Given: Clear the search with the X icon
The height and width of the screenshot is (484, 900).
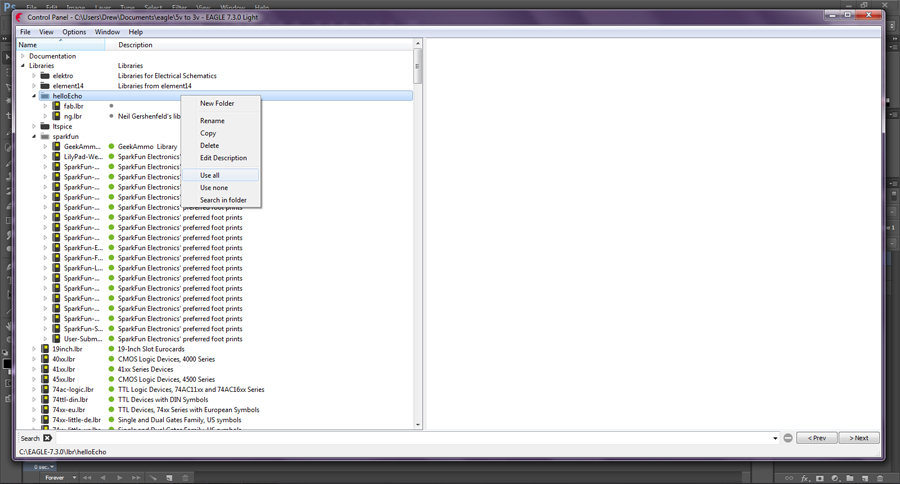Looking at the screenshot, I should [48, 438].
